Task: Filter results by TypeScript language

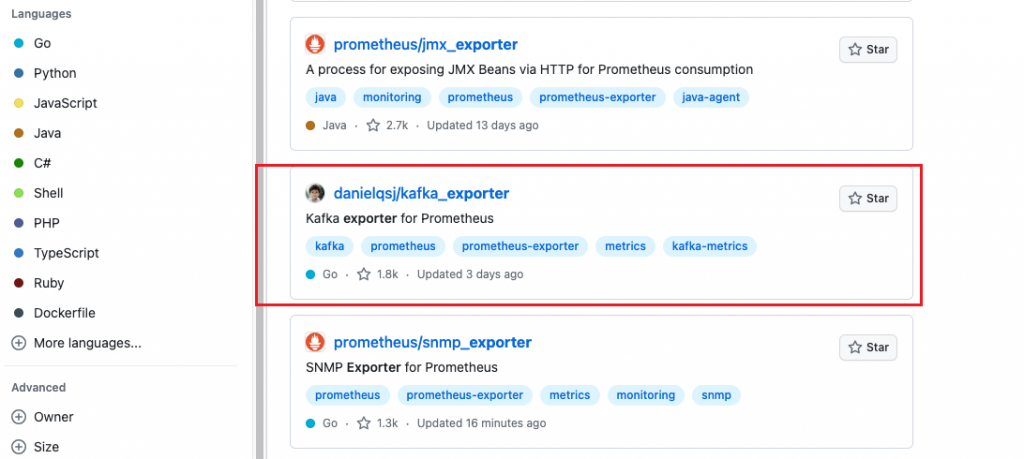Action: coord(56,253)
